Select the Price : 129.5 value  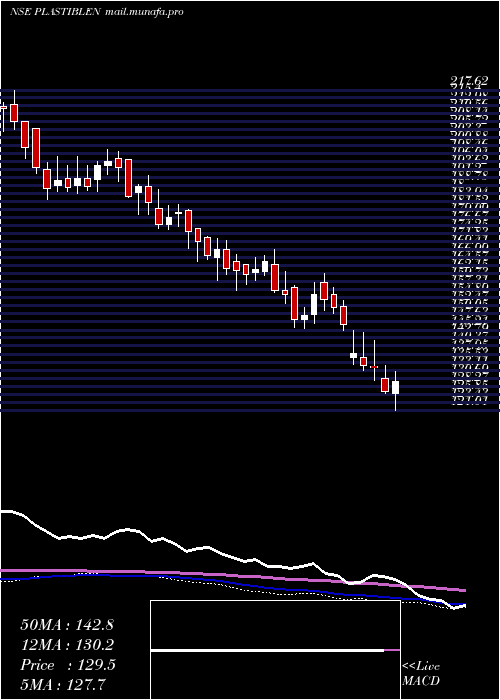(x=68, y=665)
